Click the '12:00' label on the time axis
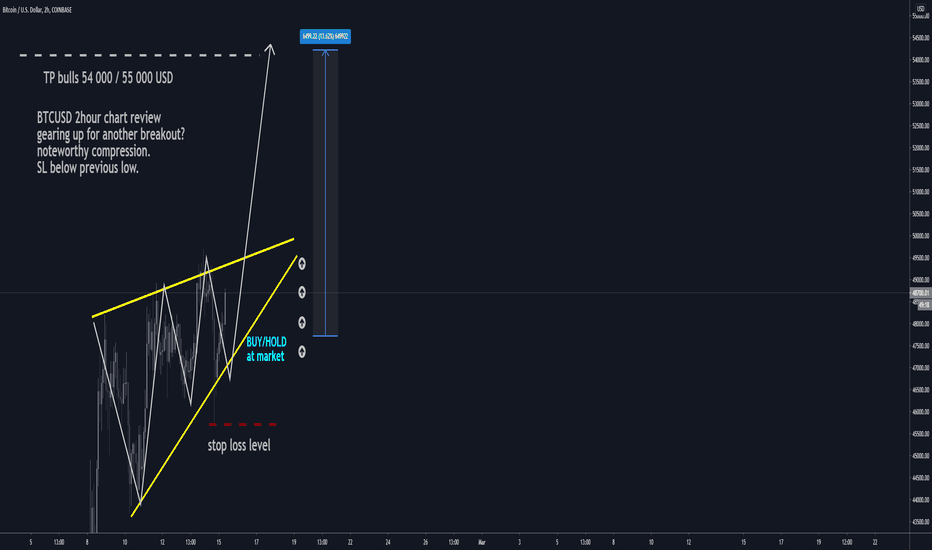 (847, 542)
